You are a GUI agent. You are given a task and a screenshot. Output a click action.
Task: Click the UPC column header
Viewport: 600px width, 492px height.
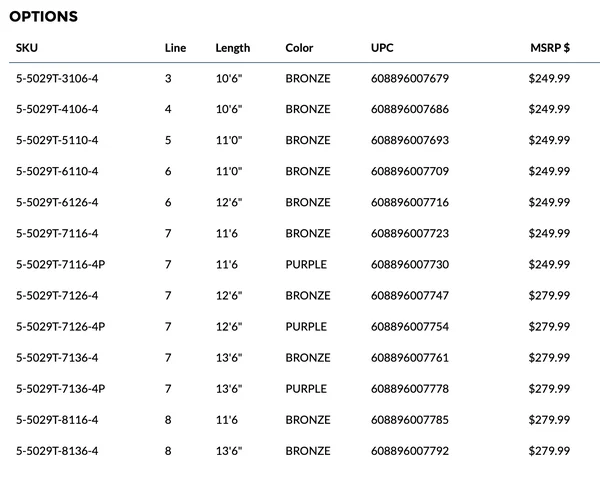click(382, 48)
